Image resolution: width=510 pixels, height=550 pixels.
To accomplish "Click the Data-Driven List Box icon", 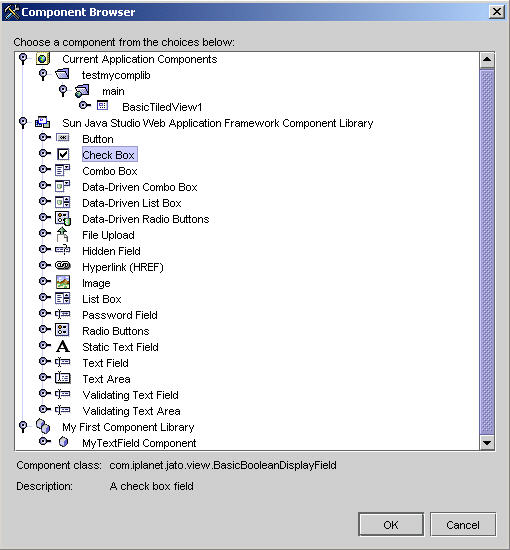I will [62, 202].
